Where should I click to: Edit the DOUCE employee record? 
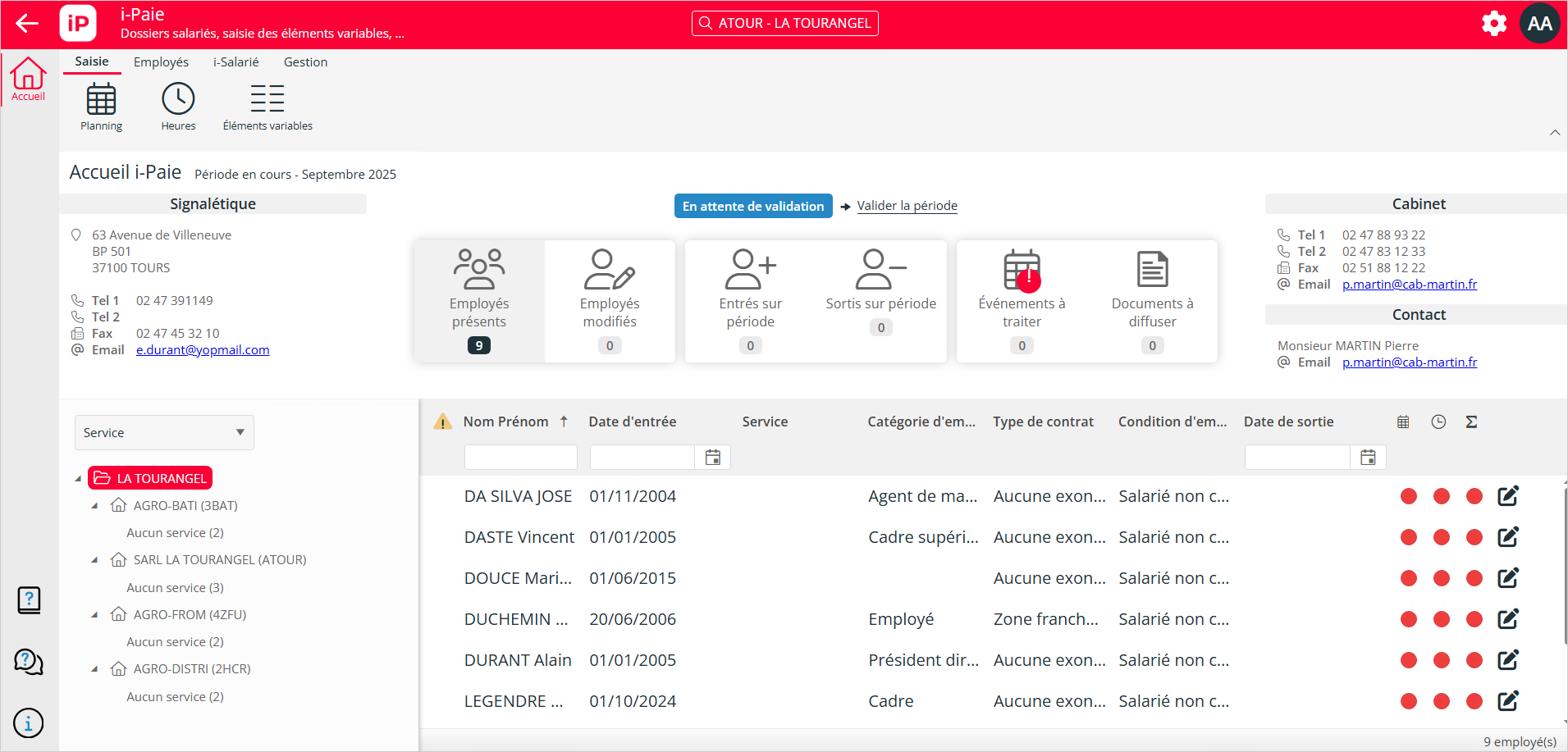[1508, 578]
